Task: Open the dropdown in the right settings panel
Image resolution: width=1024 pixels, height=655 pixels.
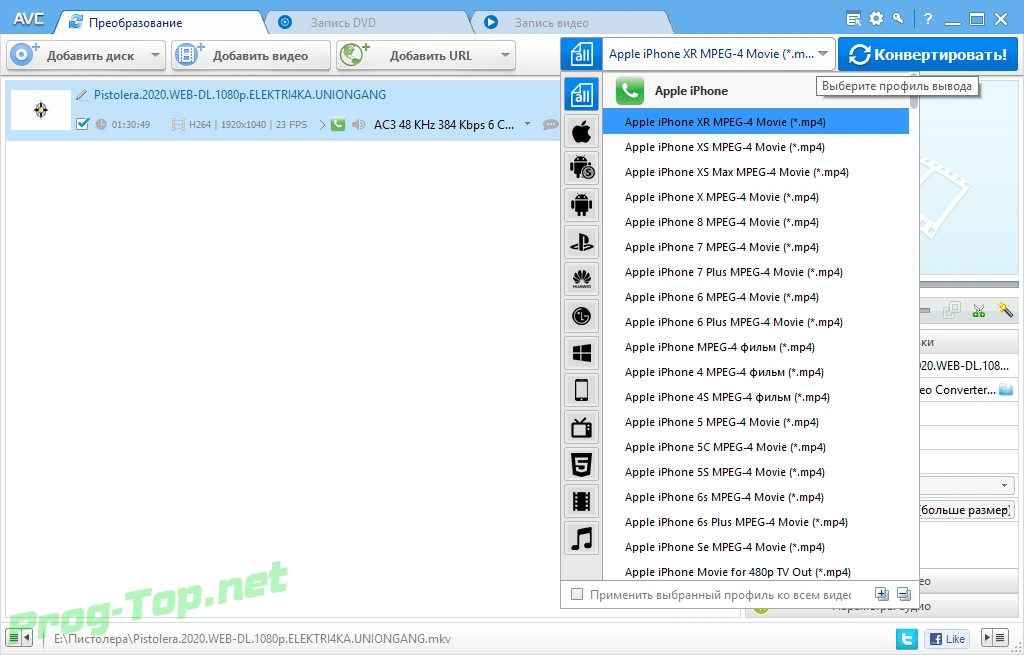Action: [x=1004, y=485]
